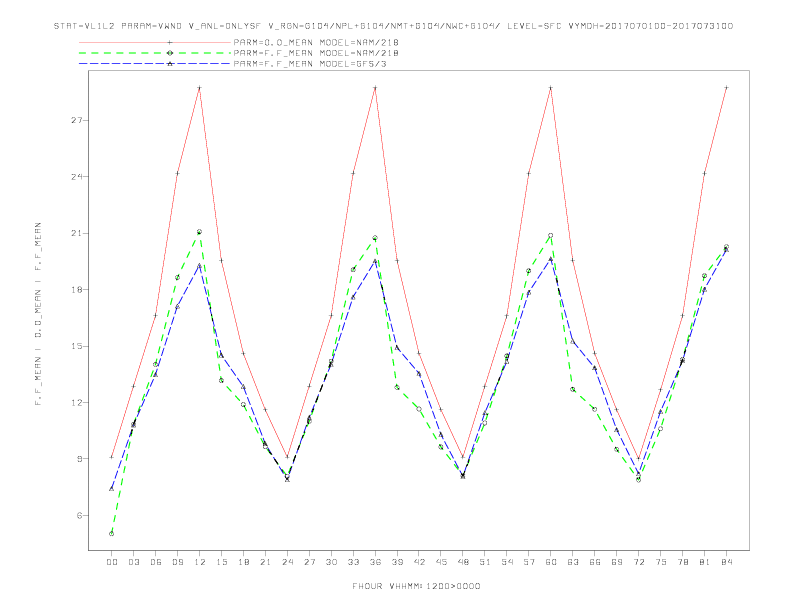
Task: Click x-axis forecast hour label 84
Action: pyautogui.click(x=727, y=562)
